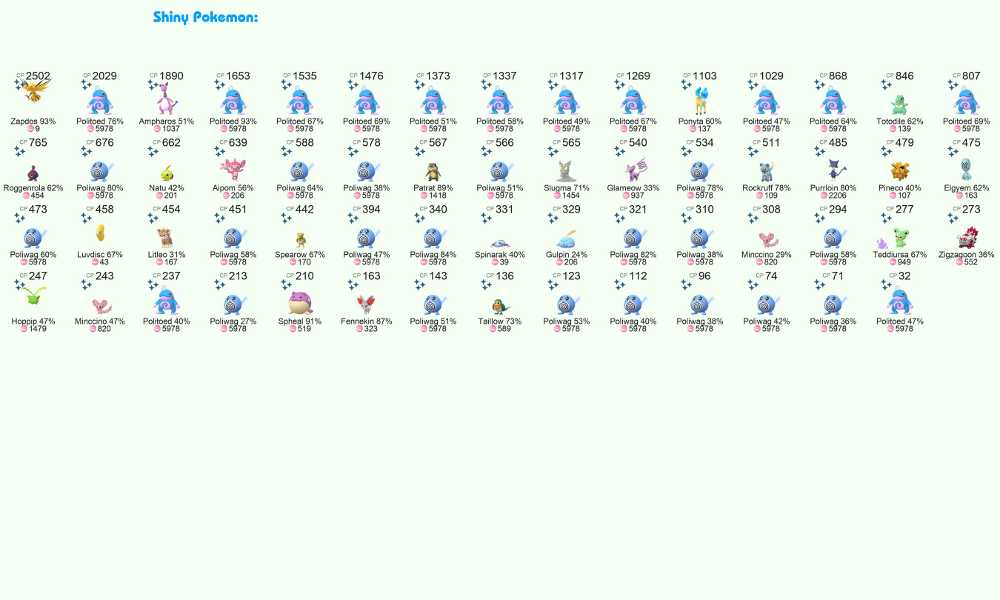Click the "Shiny Pokemon:" heading
Image resolution: width=1000 pixels, height=600 pixels.
(205, 17)
